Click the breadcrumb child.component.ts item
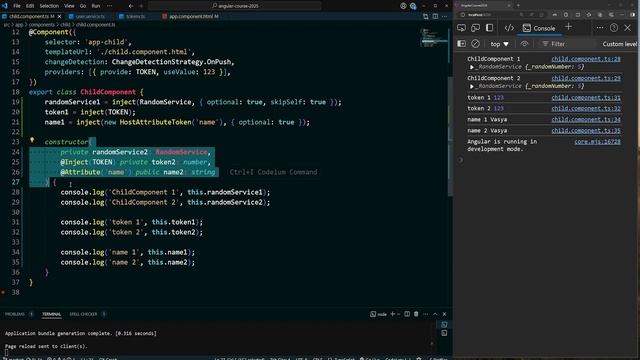640x360 pixels. (x=96, y=24)
